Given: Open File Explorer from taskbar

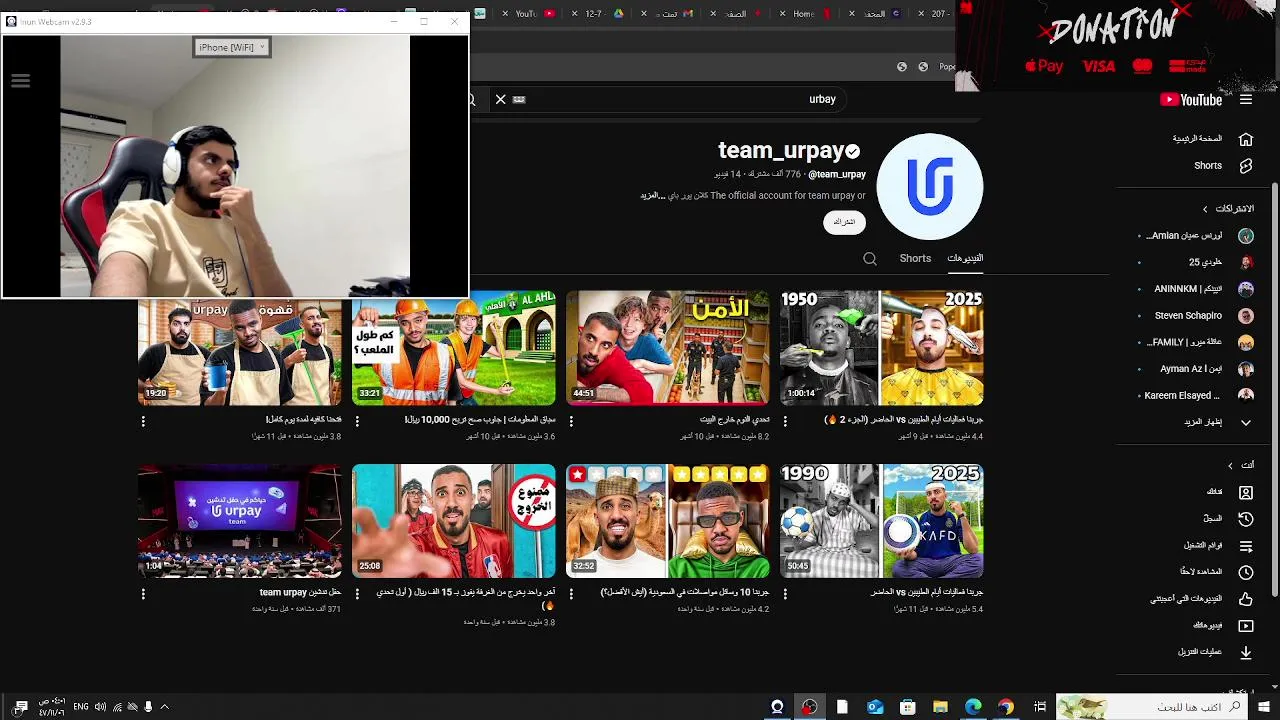Looking at the screenshot, I should pos(940,707).
